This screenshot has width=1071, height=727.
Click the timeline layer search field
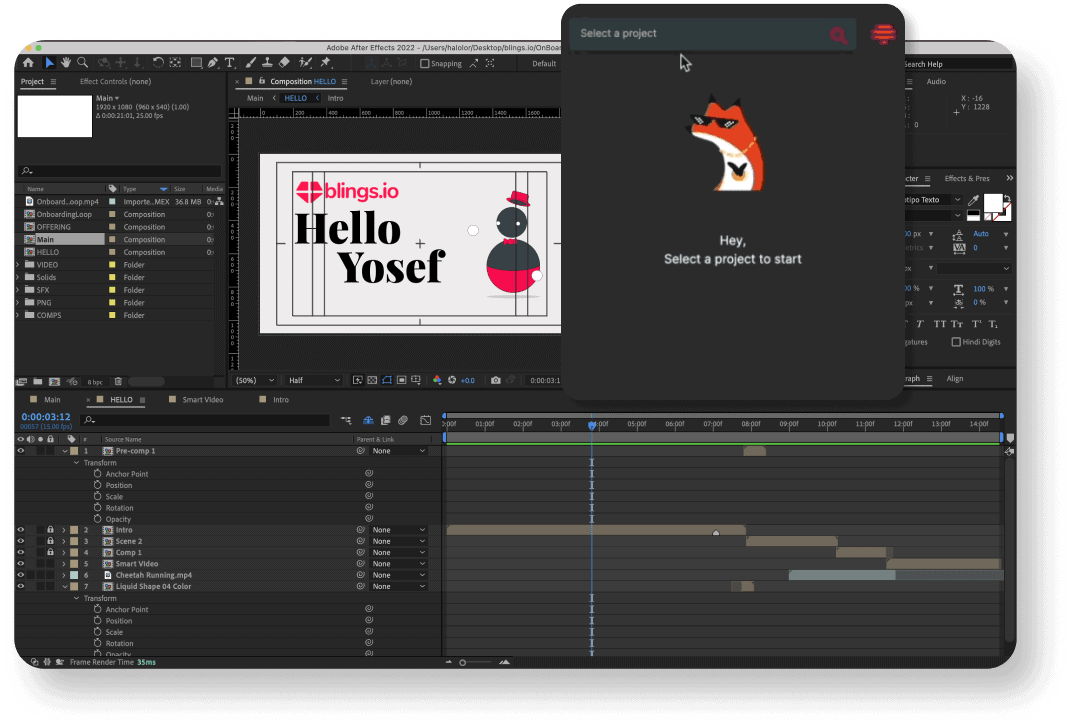click(205, 420)
